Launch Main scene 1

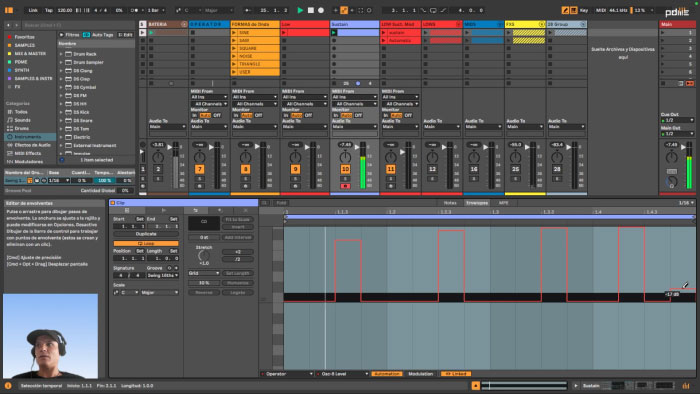tap(662, 33)
